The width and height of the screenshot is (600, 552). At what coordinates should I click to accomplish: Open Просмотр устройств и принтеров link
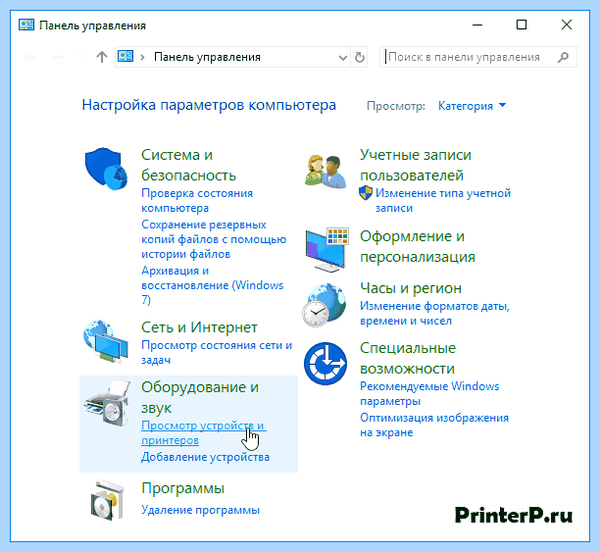[203, 433]
